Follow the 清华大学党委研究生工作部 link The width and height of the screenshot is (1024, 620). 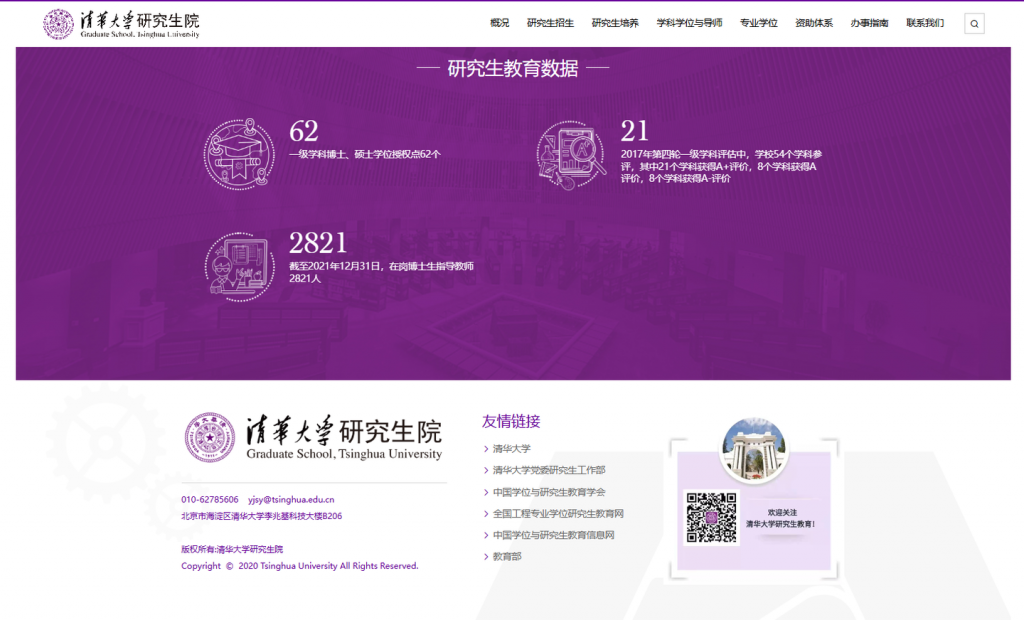pyautogui.click(x=549, y=470)
